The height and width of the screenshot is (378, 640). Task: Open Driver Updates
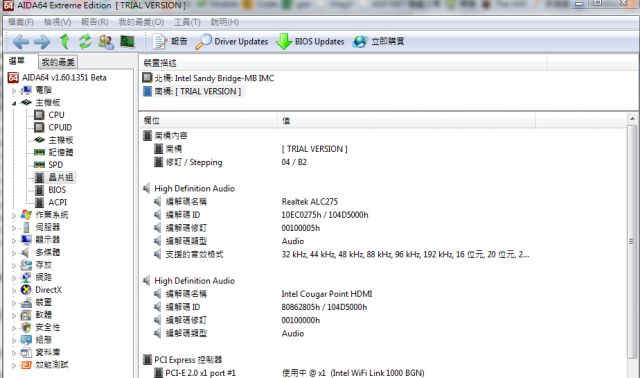[232, 42]
